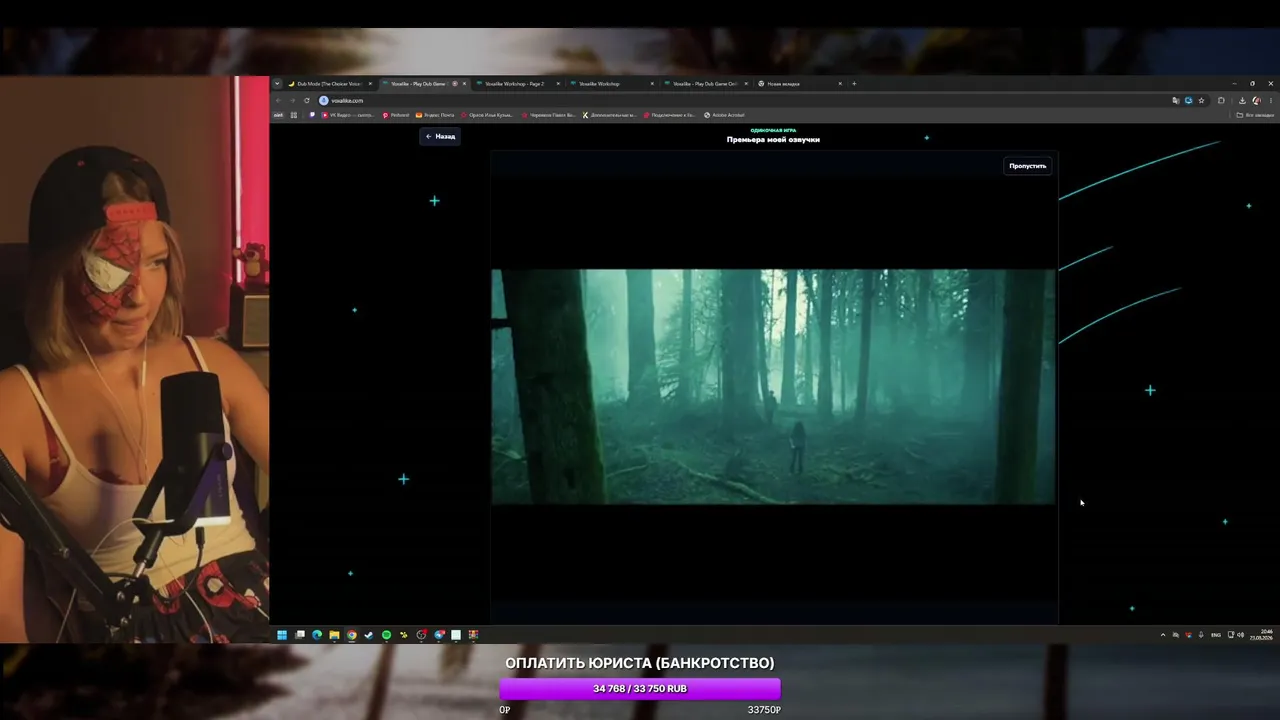Viewport: 1280px width, 720px height.
Task: Bookmark this page with the star
Action: coord(1201,100)
